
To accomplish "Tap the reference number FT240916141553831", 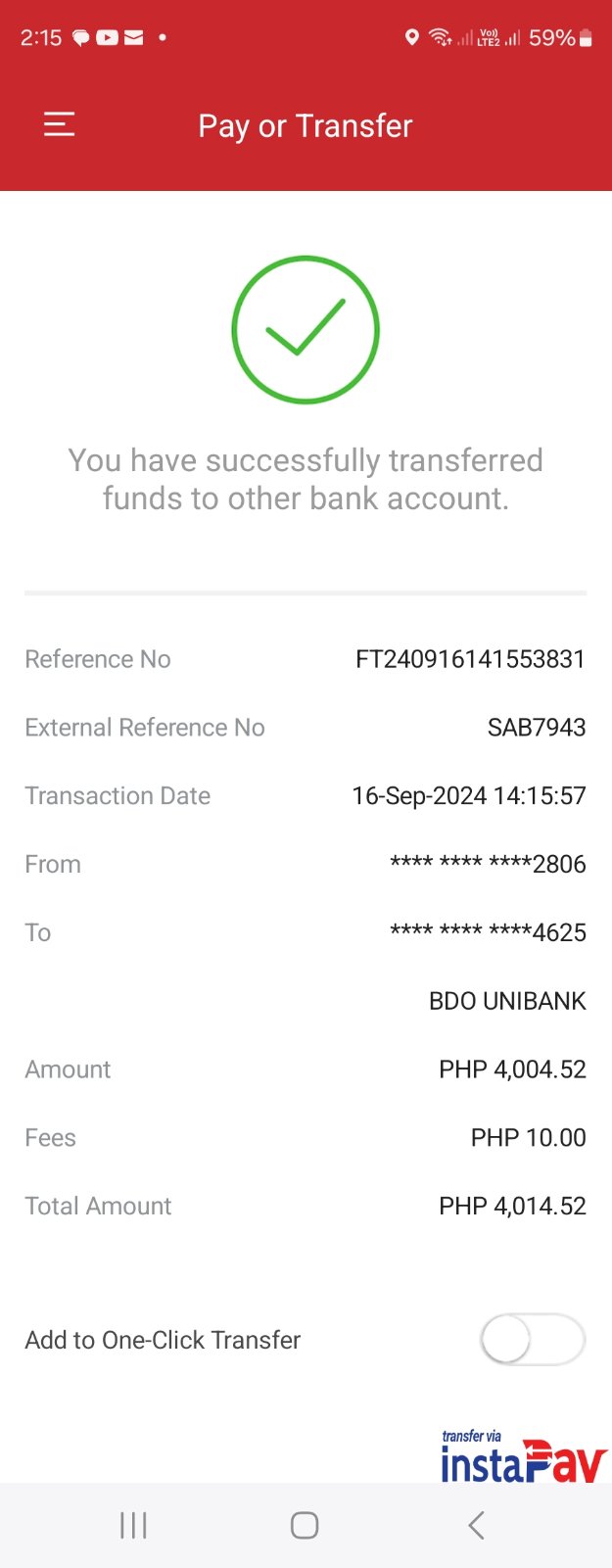I will (470, 659).
